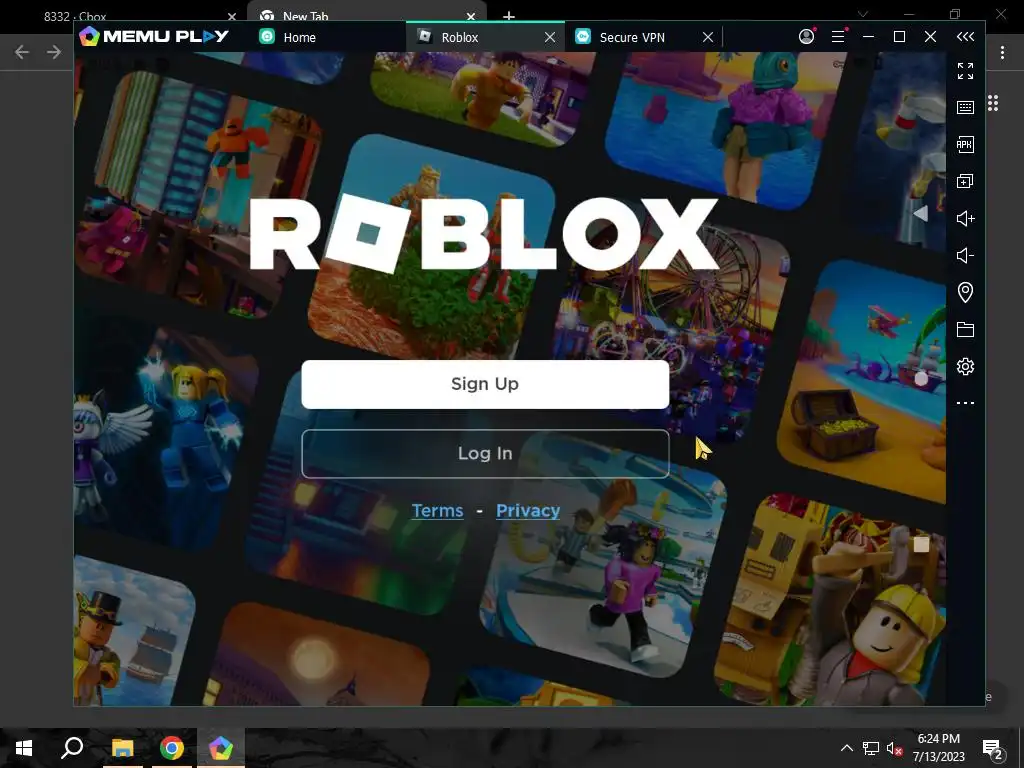Close the 8332 Chox browser tab
The image size is (1024, 768).
(232, 16)
